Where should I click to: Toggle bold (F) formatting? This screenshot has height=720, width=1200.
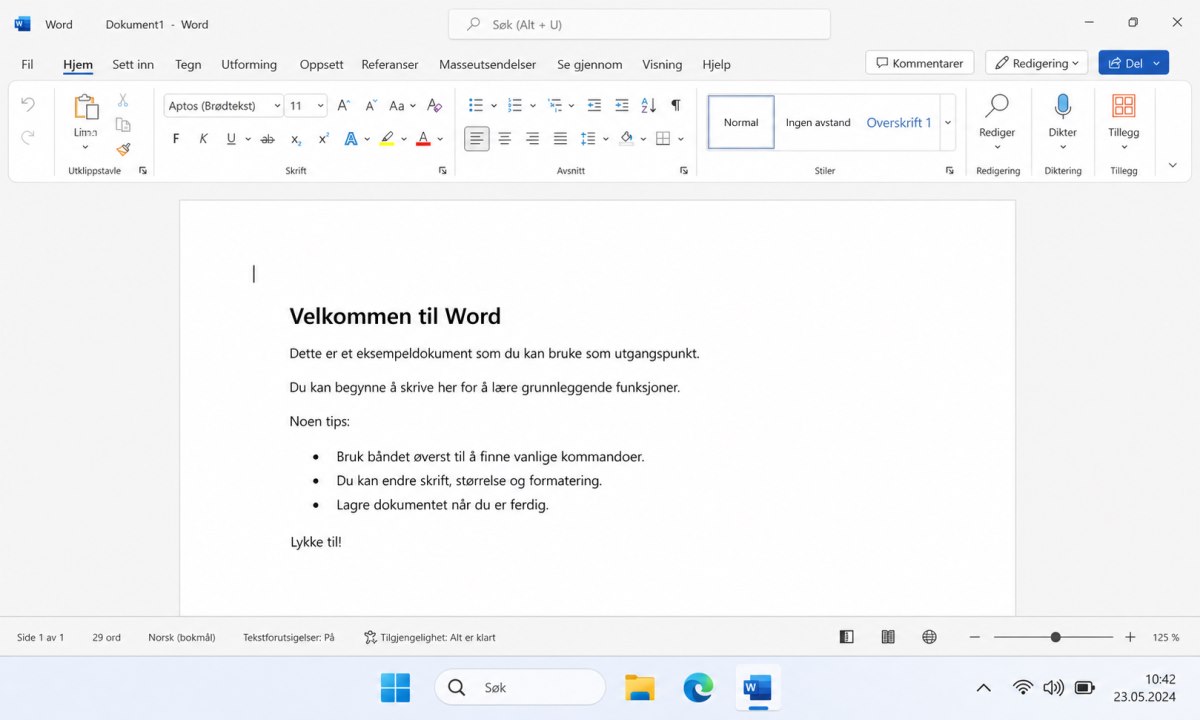(x=176, y=139)
